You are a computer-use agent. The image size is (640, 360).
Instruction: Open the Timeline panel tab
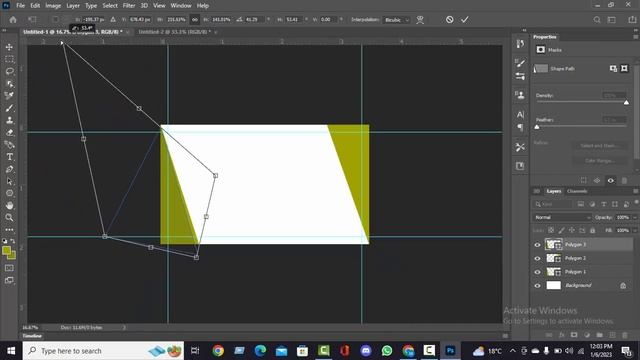pyautogui.click(x=32, y=336)
